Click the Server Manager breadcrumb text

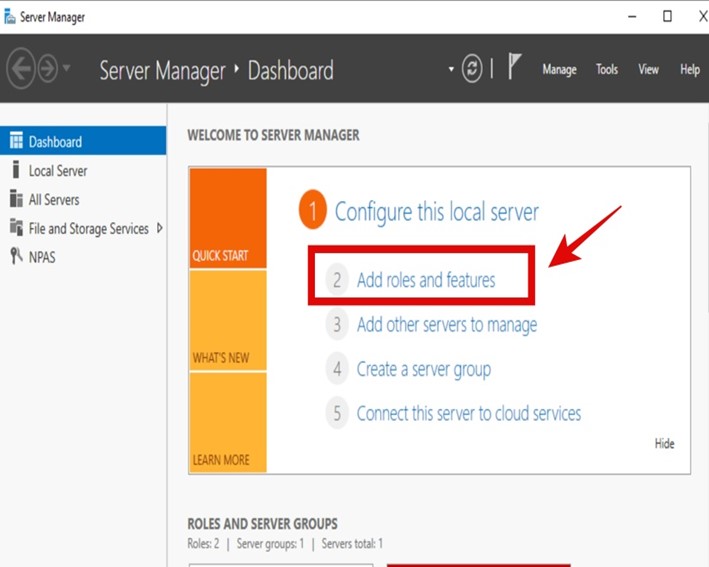(x=162, y=71)
